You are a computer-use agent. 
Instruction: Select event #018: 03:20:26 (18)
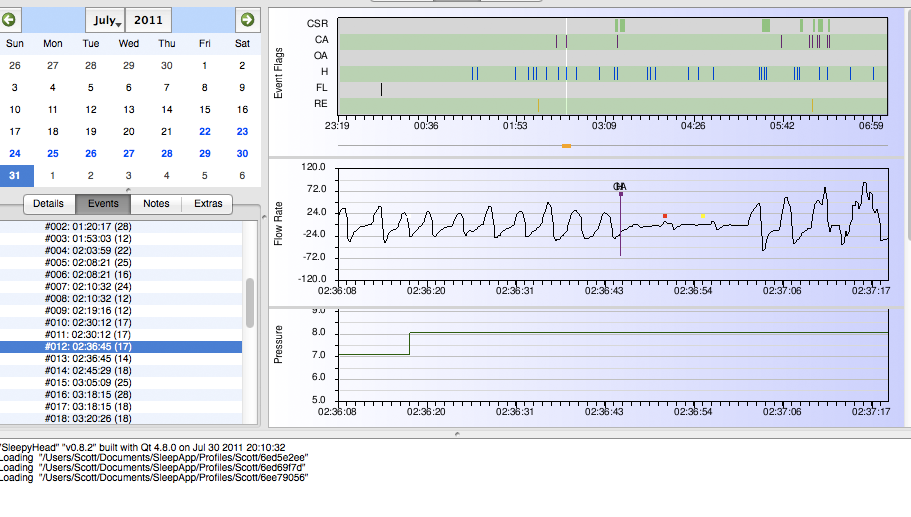click(121, 418)
